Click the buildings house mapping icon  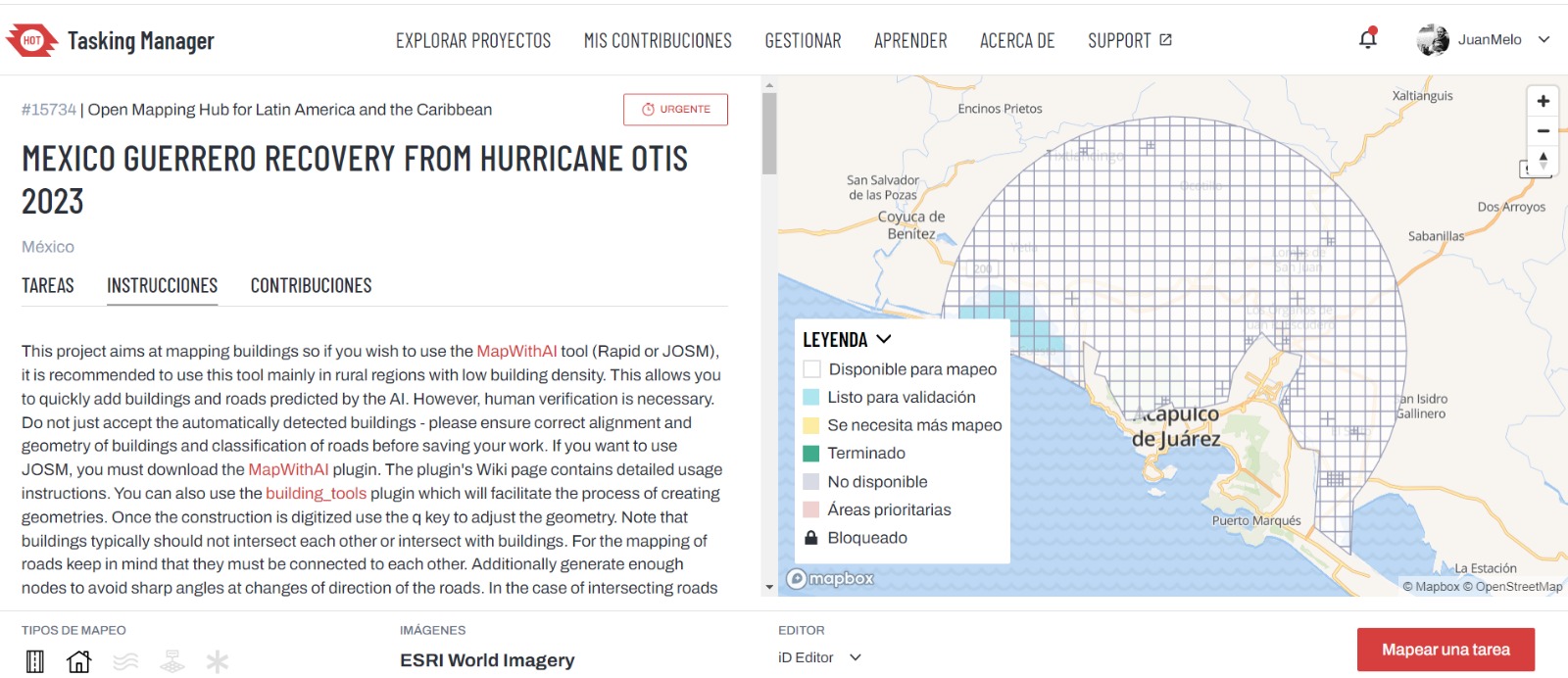point(78,661)
